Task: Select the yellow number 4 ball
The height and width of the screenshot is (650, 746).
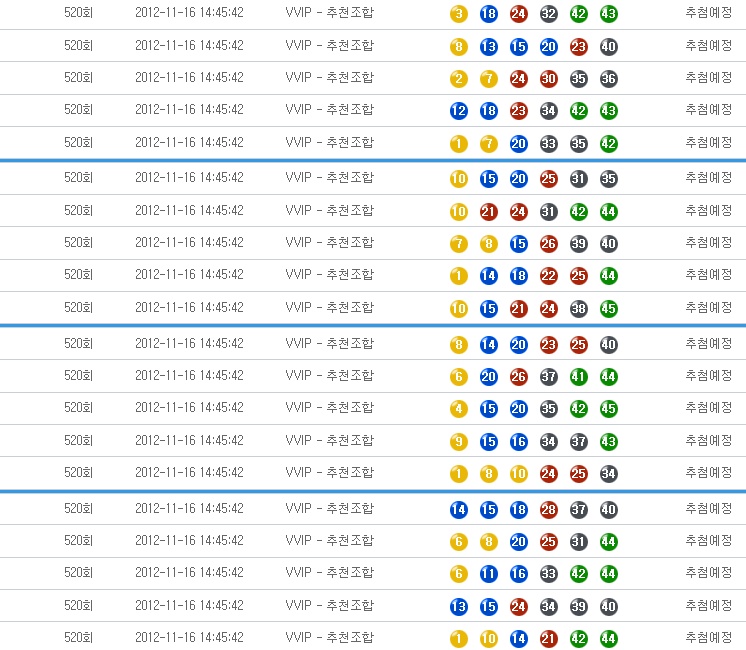Action: [x=459, y=408]
